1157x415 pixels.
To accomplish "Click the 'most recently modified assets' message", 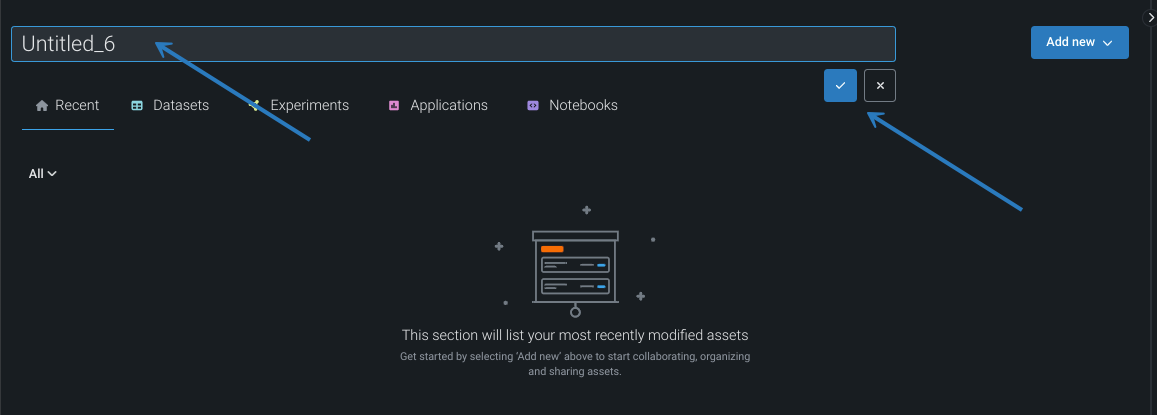I will click(575, 335).
